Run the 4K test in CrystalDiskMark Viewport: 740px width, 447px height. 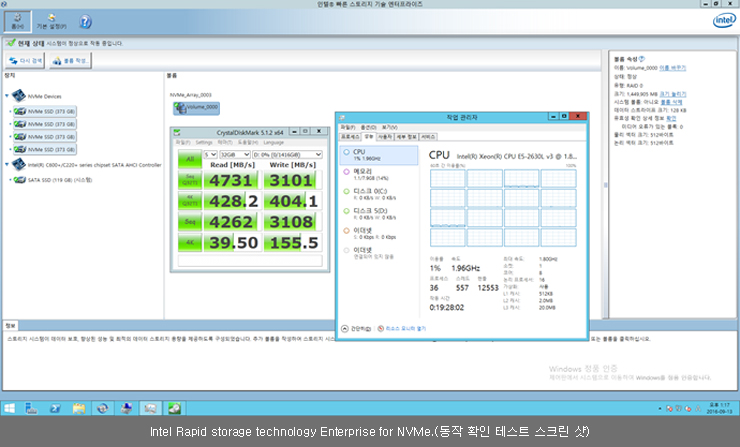tap(190, 242)
